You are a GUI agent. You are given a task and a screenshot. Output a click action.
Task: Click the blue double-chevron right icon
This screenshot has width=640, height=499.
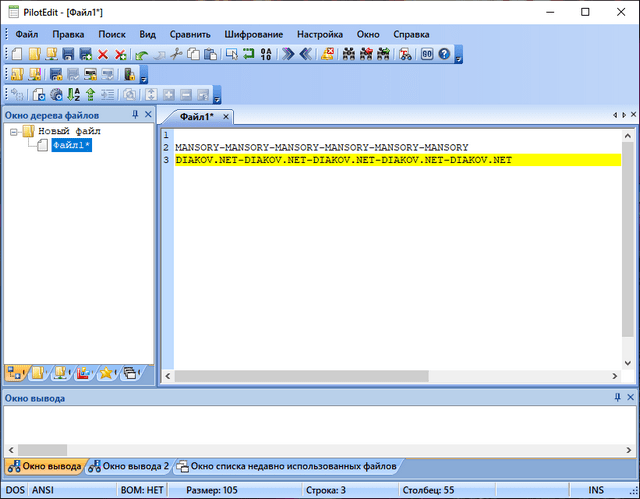pyautogui.click(x=288, y=54)
